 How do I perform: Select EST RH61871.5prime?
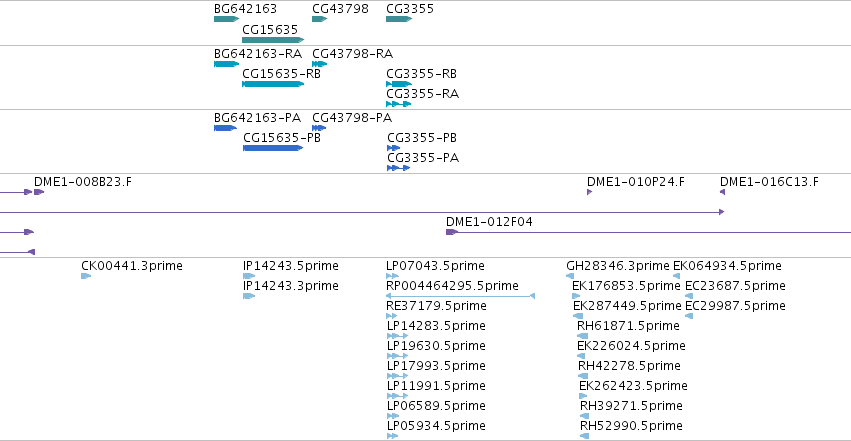[x=582, y=336]
